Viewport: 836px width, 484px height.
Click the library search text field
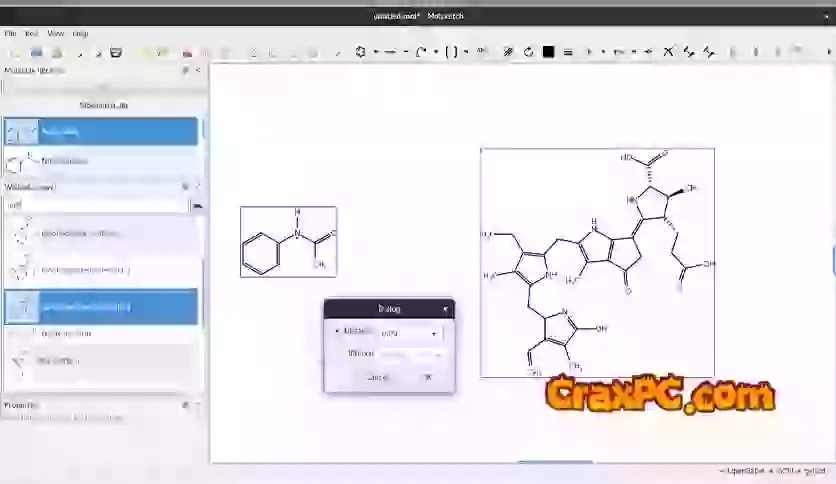96,205
